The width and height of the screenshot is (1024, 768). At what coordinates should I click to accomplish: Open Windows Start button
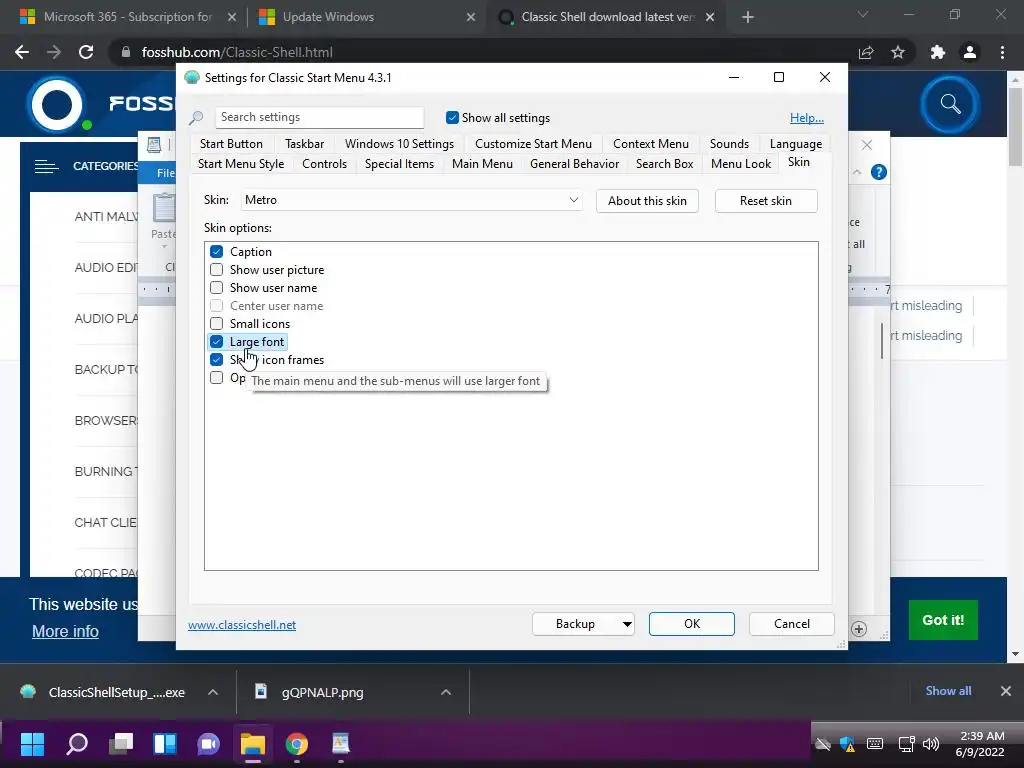point(32,744)
